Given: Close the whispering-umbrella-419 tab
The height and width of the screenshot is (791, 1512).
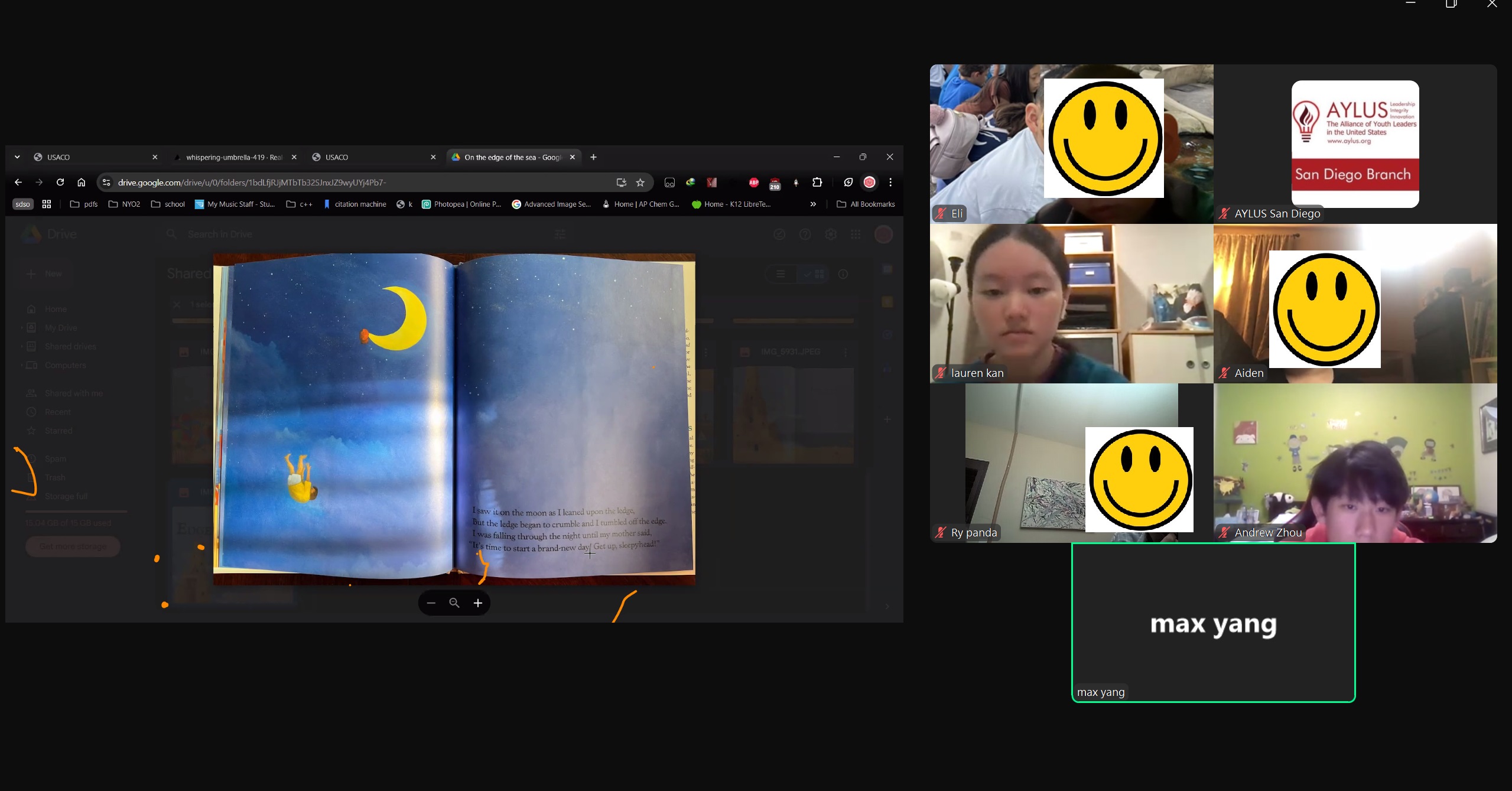Looking at the screenshot, I should click(294, 157).
